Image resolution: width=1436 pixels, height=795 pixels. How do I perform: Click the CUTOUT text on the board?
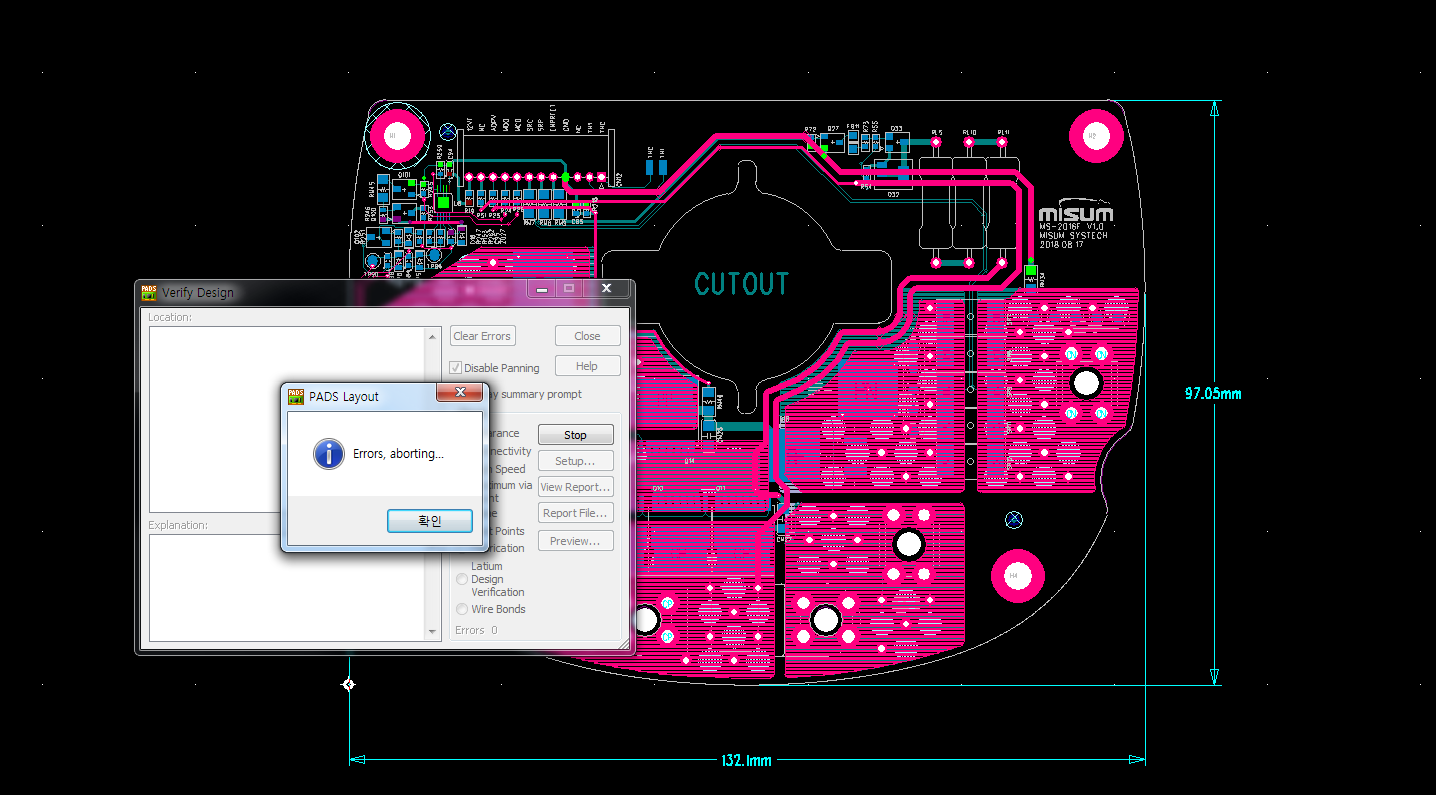click(741, 284)
